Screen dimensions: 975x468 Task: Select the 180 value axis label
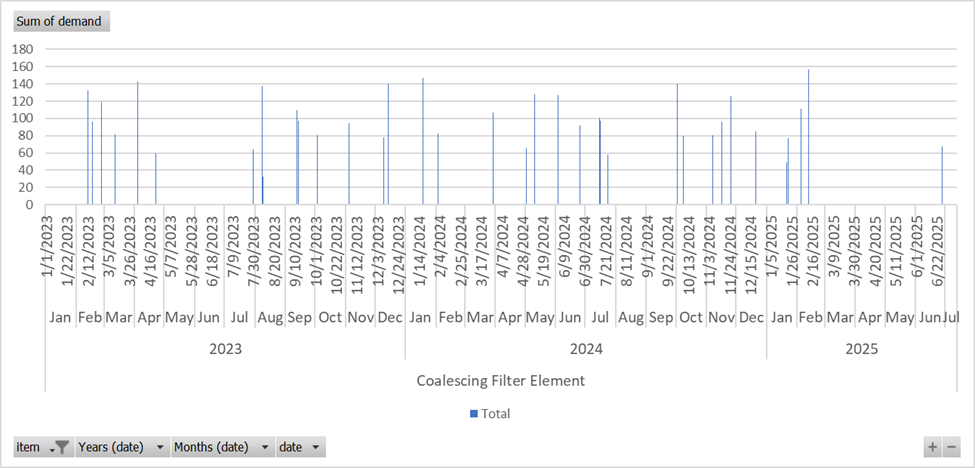[24, 49]
